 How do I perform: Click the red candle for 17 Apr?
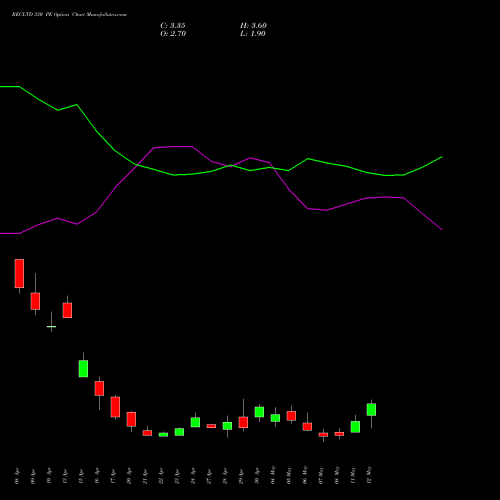click(x=115, y=407)
